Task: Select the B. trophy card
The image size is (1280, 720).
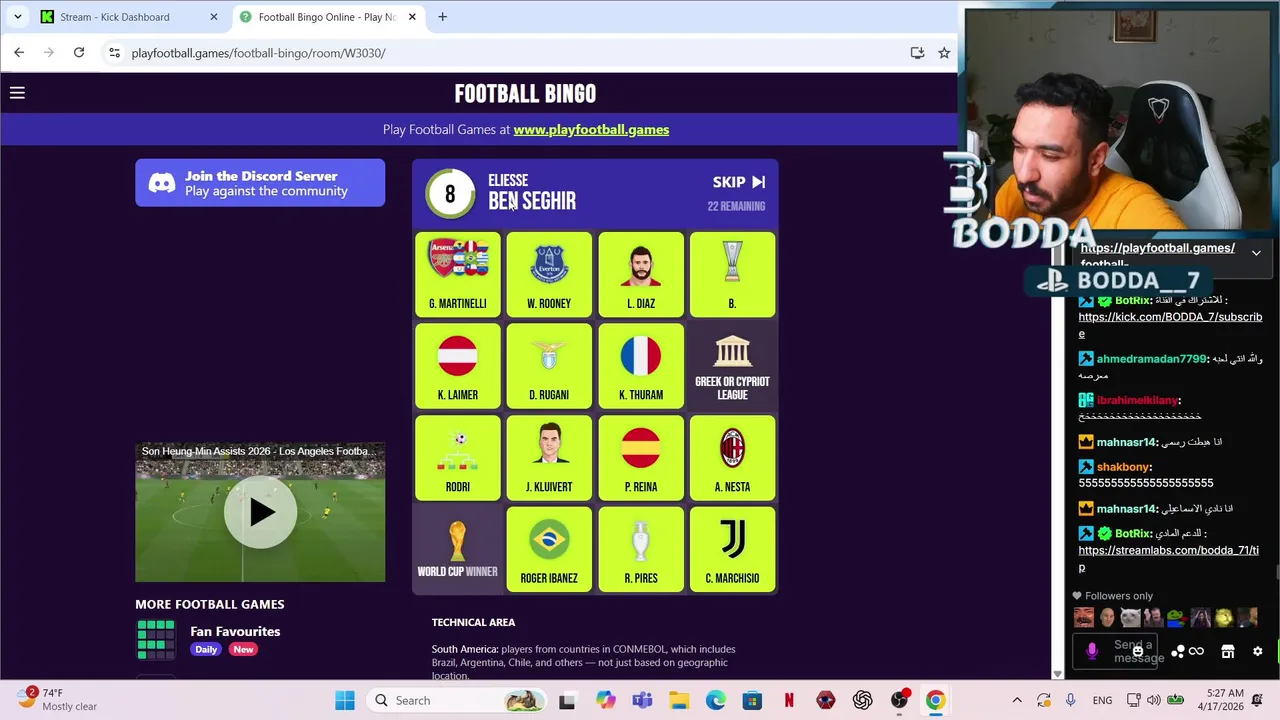Action: coord(732,274)
